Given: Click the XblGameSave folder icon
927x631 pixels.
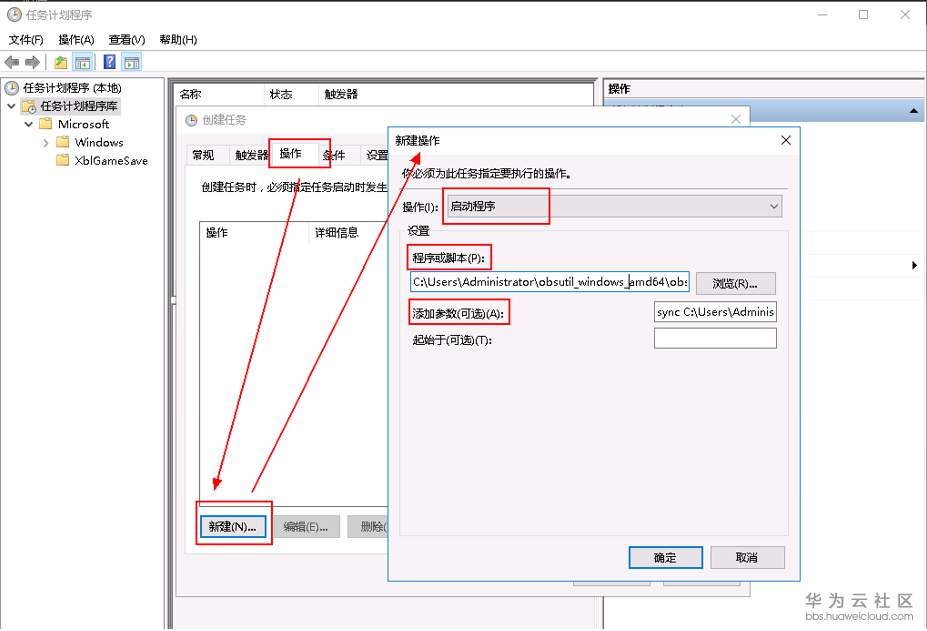Looking at the screenshot, I should tap(63, 160).
